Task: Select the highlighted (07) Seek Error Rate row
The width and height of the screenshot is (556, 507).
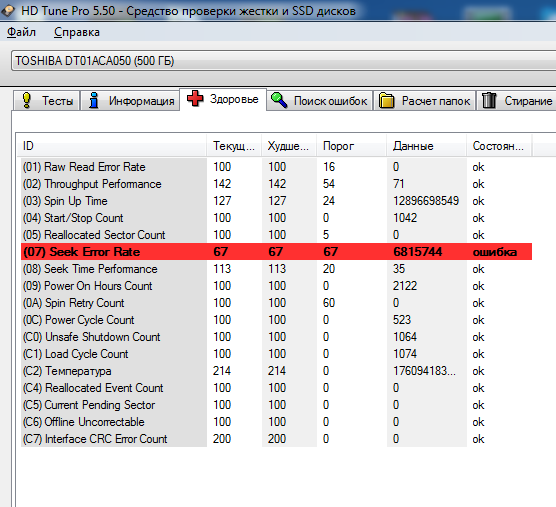Action: point(277,252)
